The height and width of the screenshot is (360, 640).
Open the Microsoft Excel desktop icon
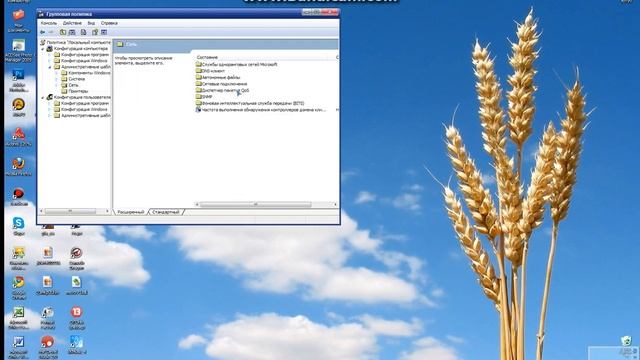(18, 318)
